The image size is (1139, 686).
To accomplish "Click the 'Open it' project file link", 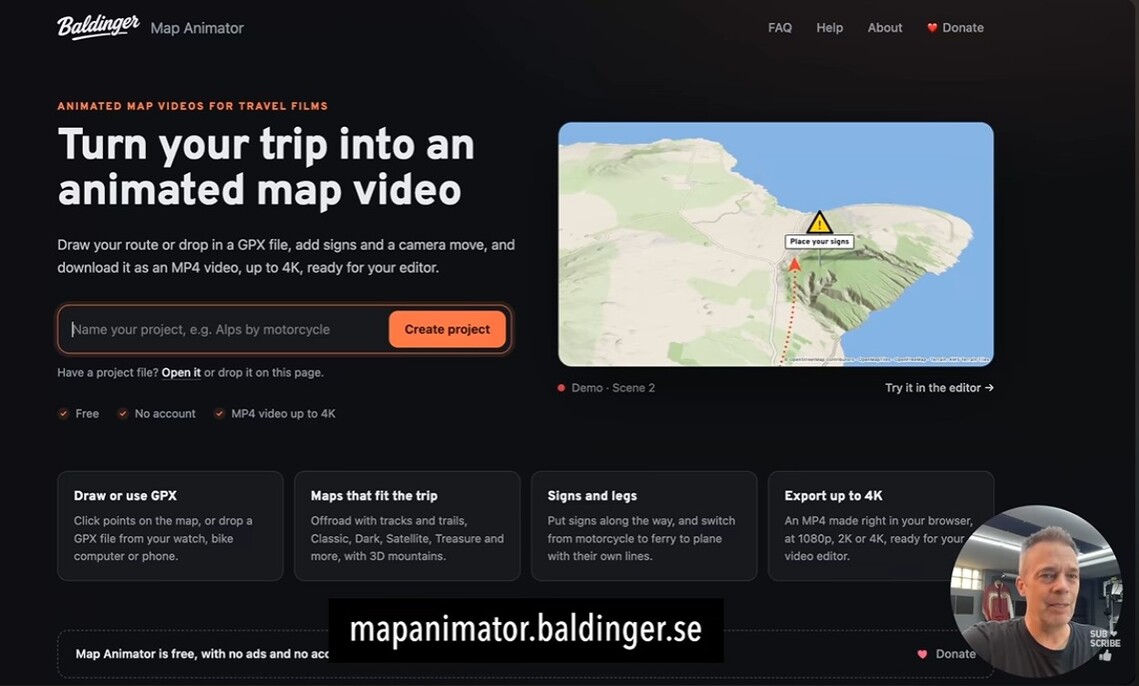I will coord(181,372).
